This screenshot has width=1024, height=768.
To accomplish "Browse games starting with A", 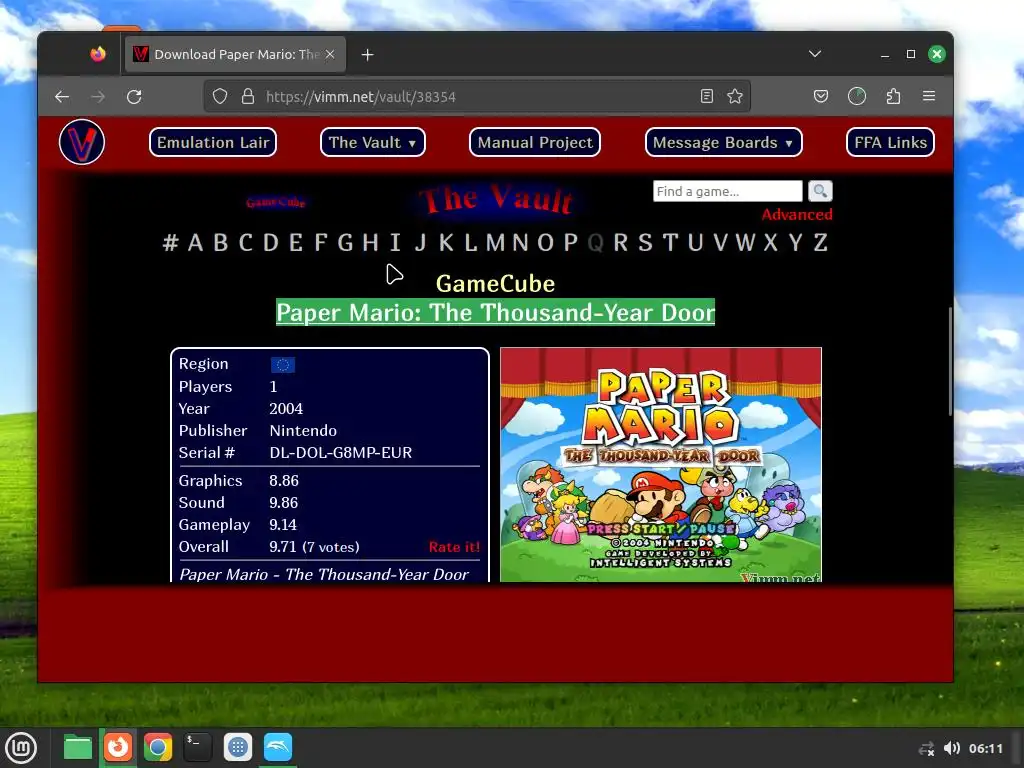I will (195, 243).
